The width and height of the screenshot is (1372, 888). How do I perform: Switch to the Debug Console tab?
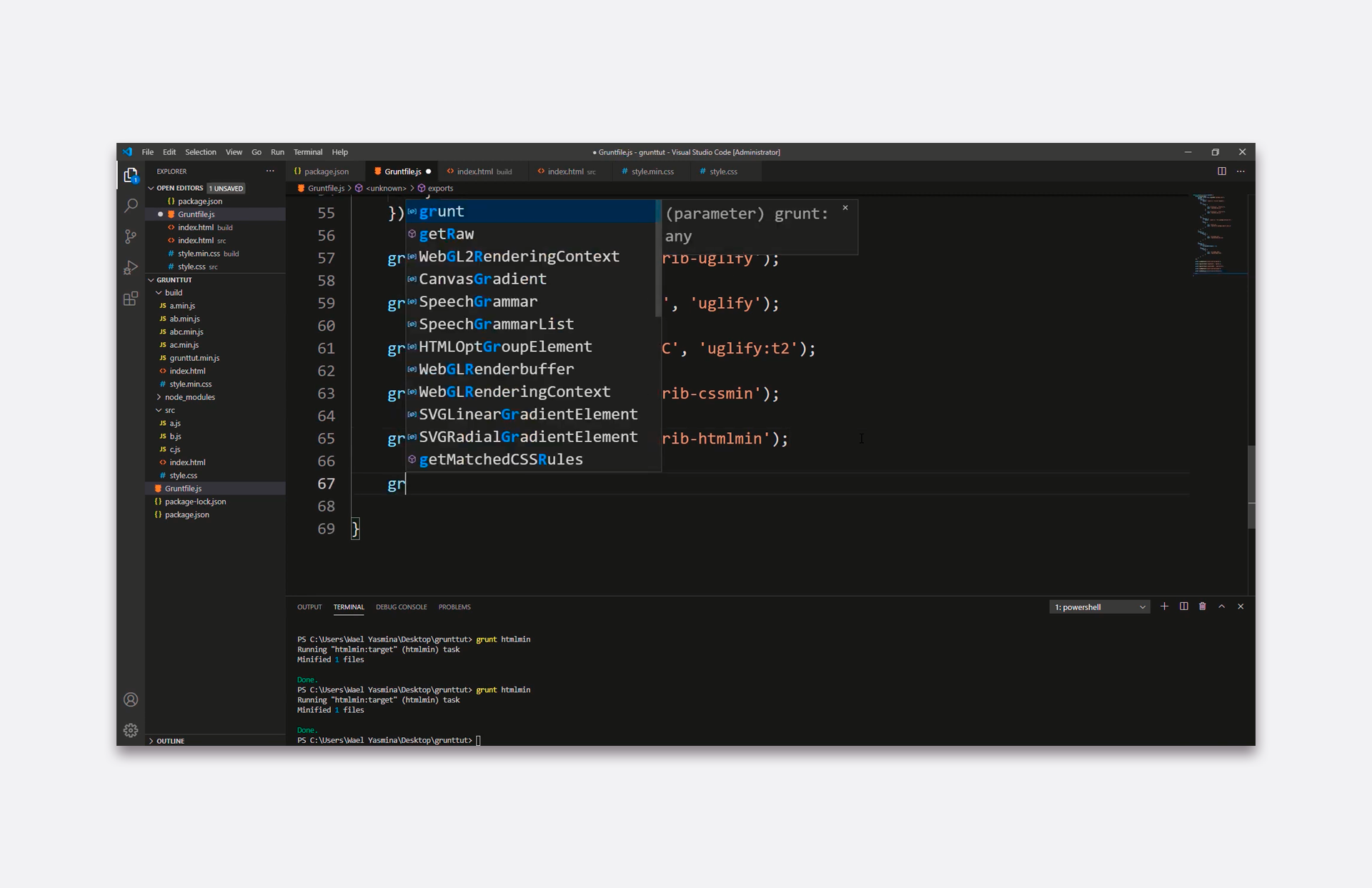point(401,607)
